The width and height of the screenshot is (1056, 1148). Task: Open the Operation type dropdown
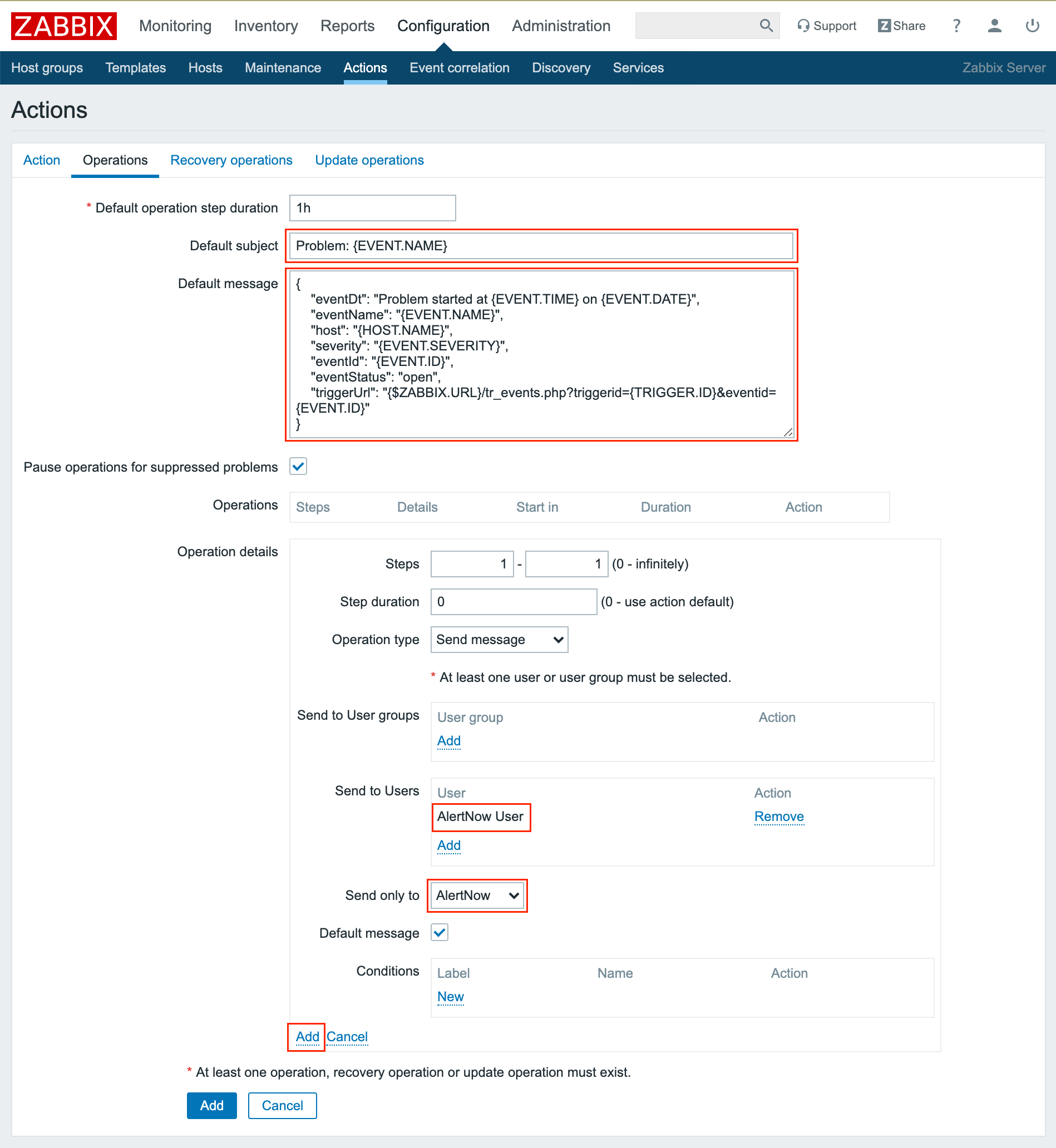click(x=499, y=640)
